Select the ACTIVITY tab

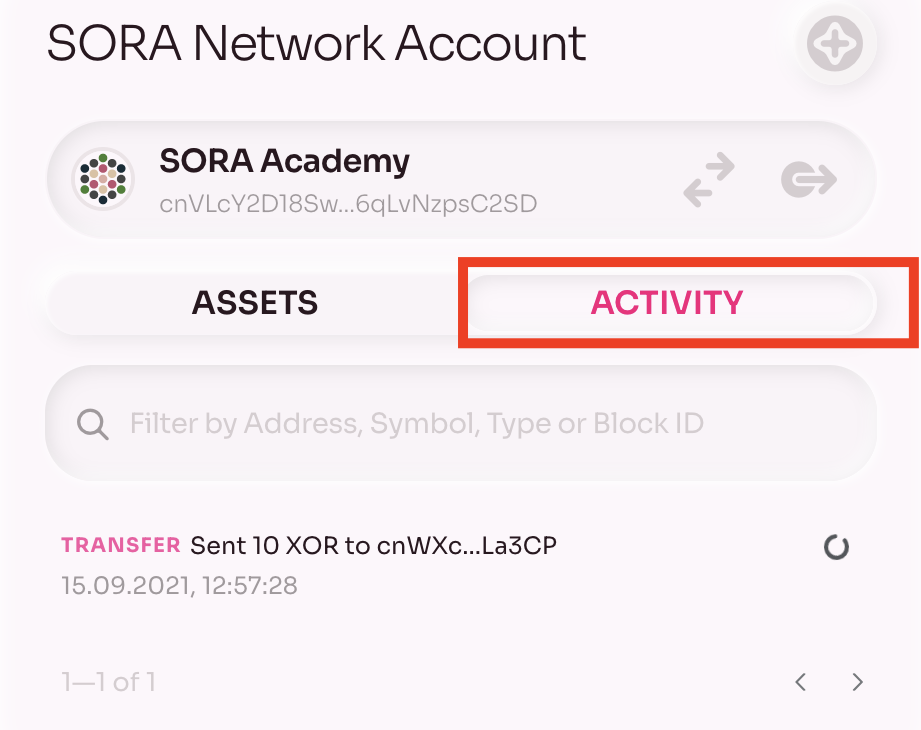(x=667, y=303)
